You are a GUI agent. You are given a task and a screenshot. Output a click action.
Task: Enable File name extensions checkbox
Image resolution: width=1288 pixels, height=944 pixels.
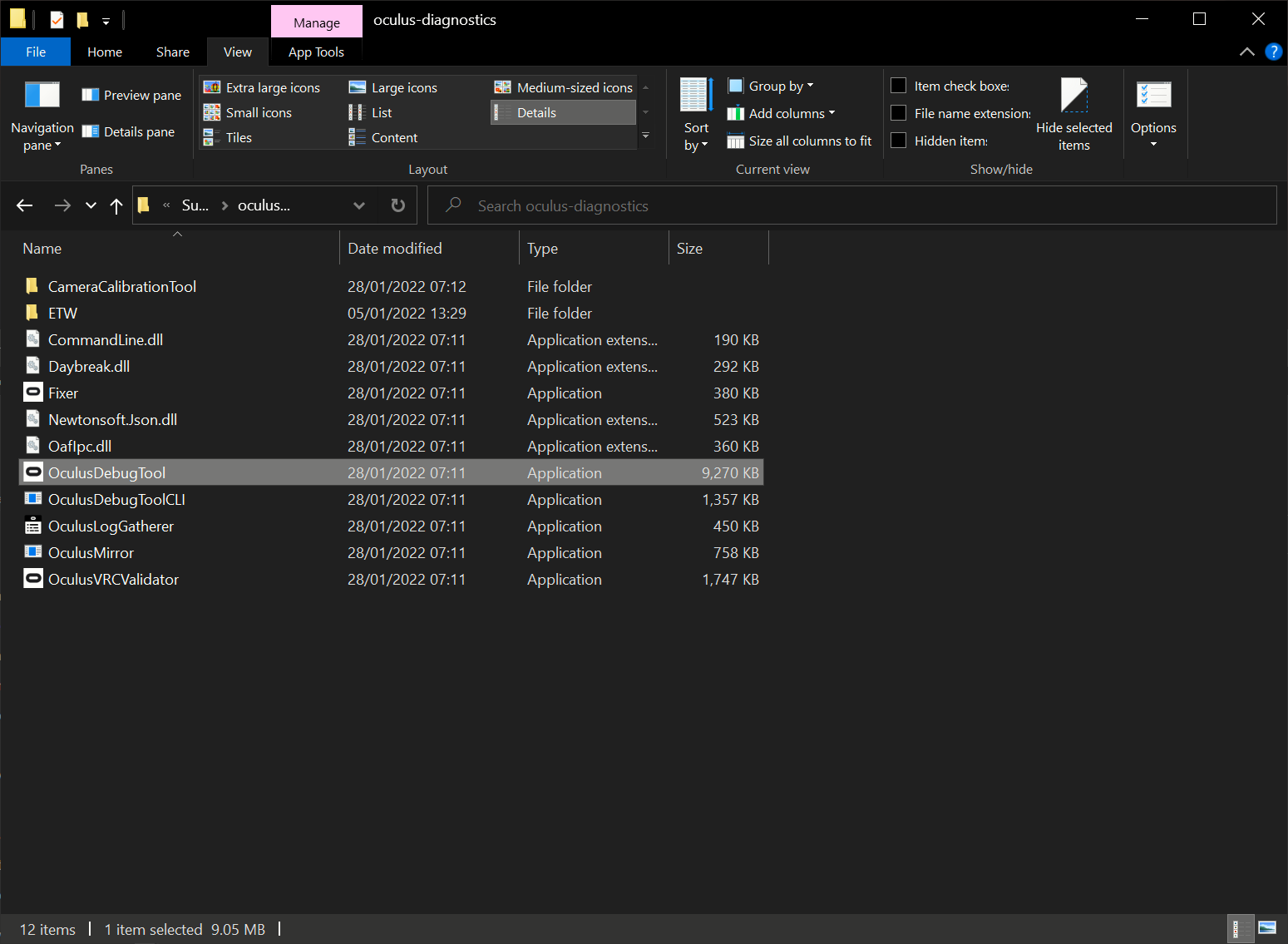[898, 113]
